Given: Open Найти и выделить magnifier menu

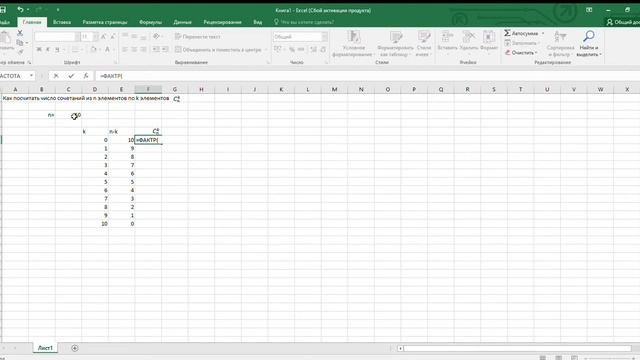Looking at the screenshot, I should point(588,43).
